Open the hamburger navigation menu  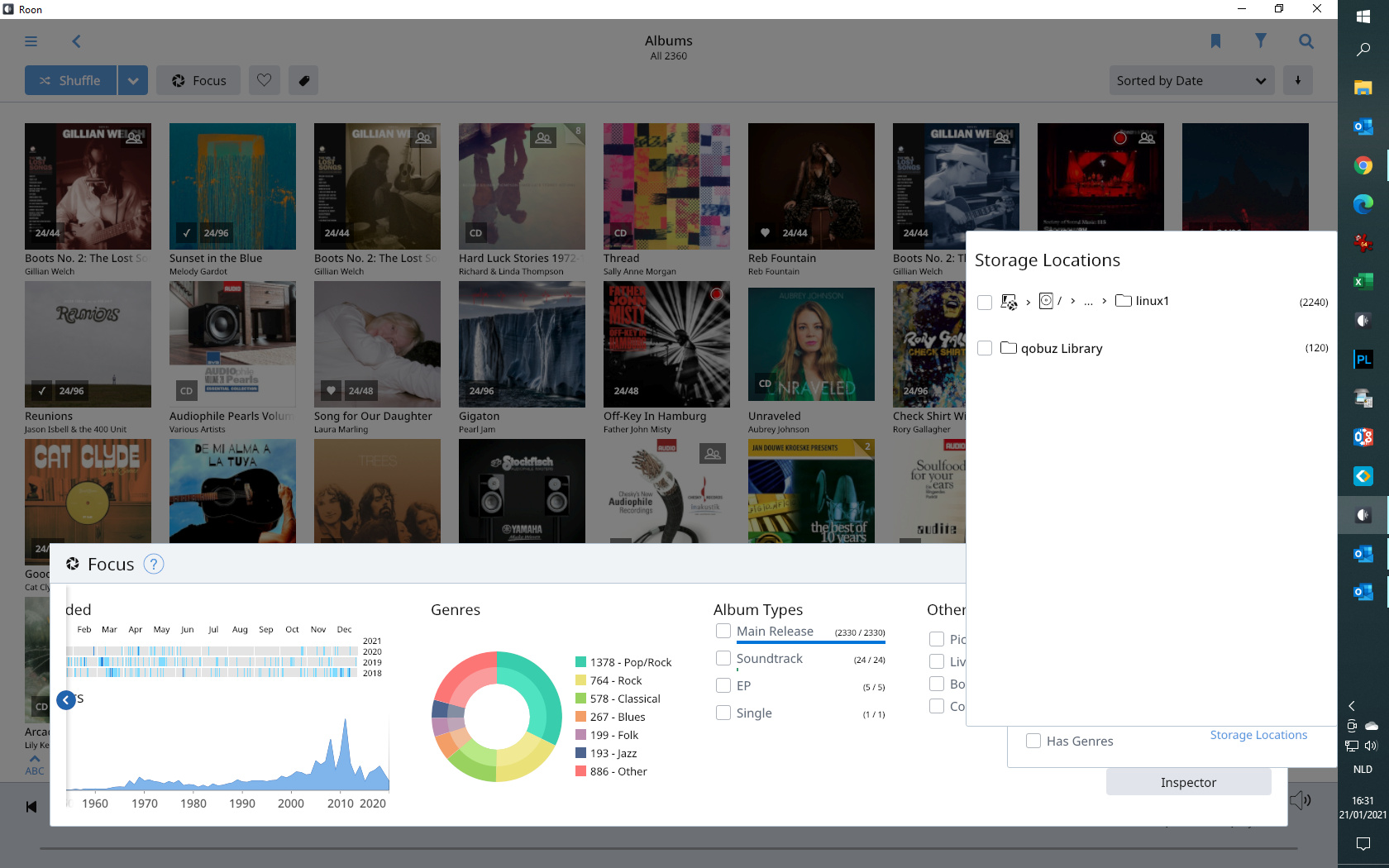(31, 41)
